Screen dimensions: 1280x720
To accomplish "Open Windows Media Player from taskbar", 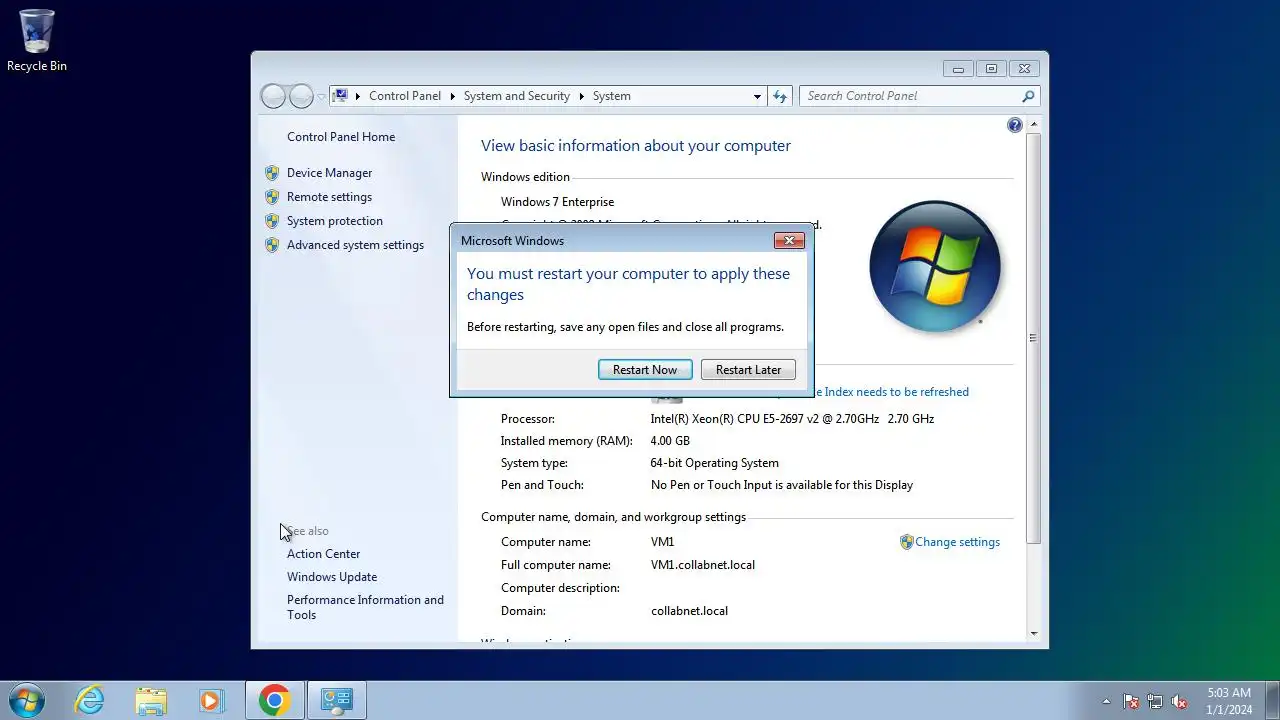I will point(211,700).
